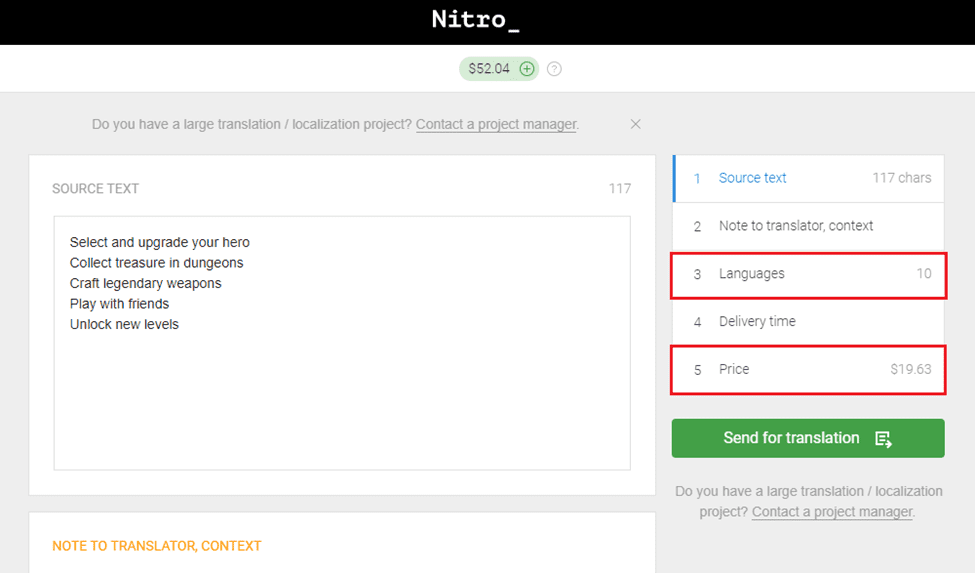
Task: Select step 1 Source text in sidebar
Action: tap(752, 178)
